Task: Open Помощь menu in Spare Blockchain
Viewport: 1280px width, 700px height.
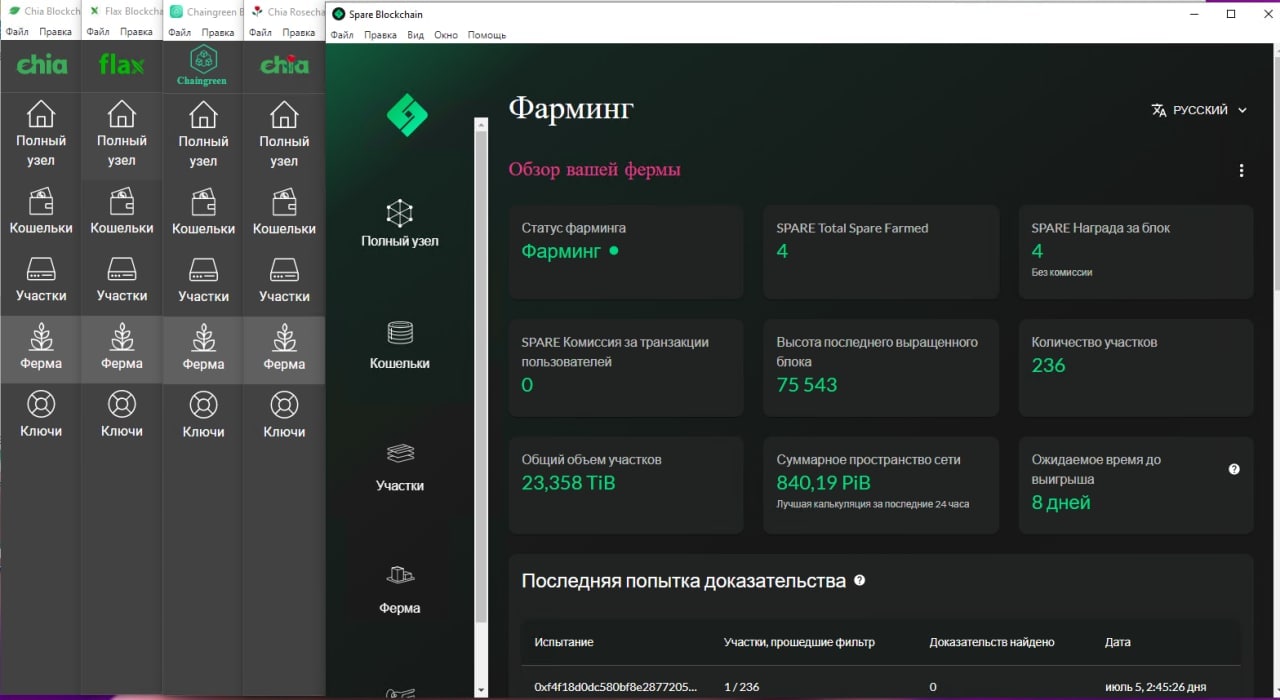Action: click(x=487, y=35)
